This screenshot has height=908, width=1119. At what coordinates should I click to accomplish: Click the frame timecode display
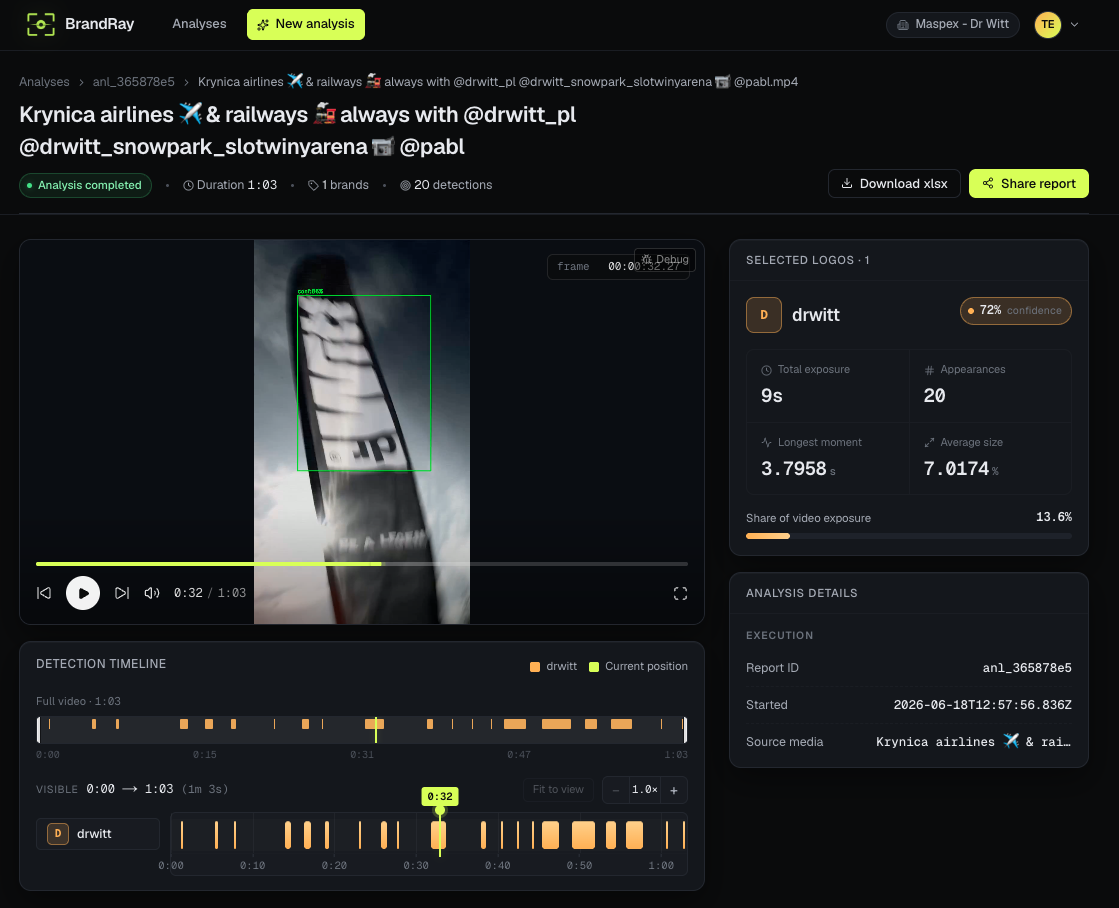tap(618, 266)
